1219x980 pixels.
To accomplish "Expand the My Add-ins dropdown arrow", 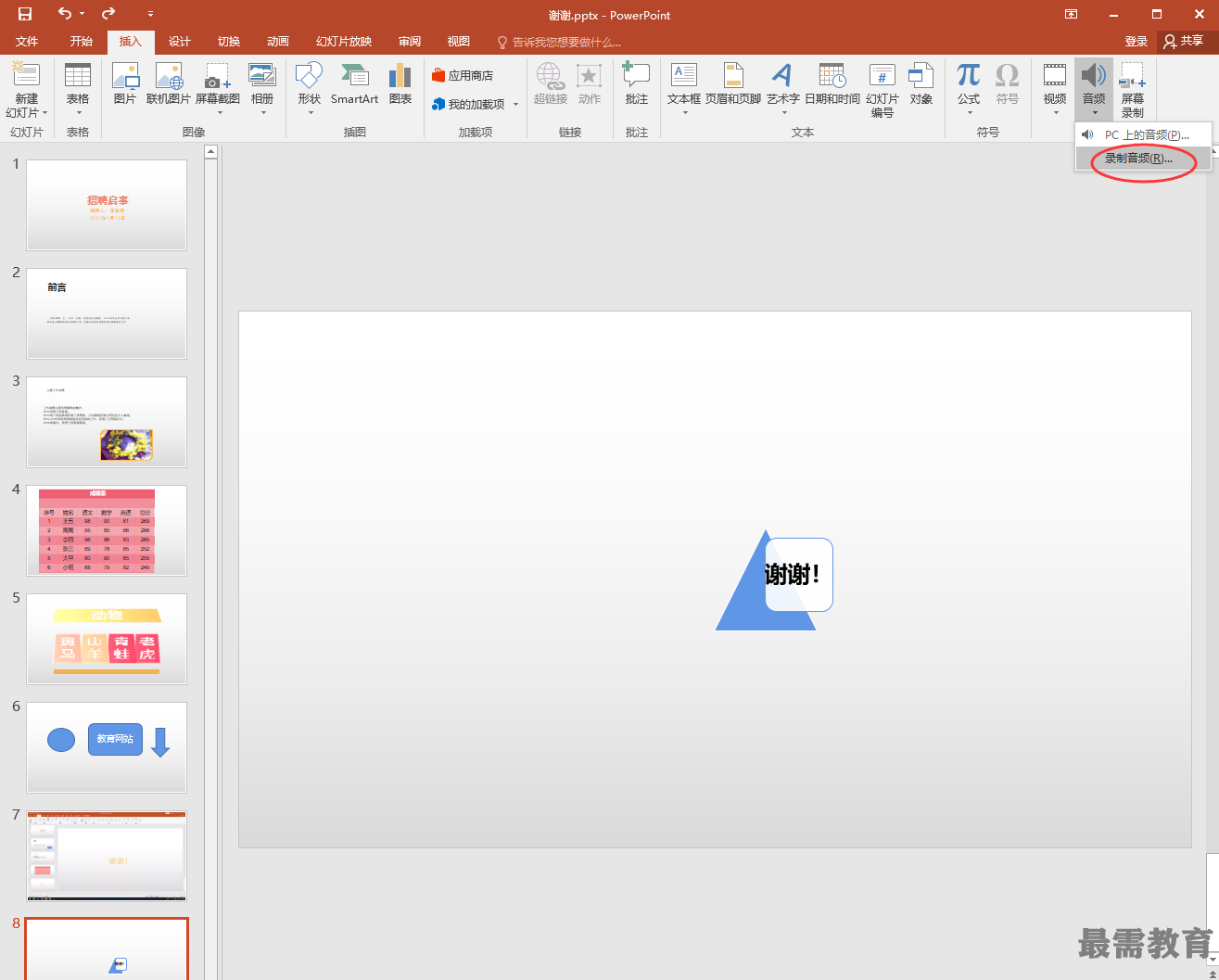I will (515, 104).
